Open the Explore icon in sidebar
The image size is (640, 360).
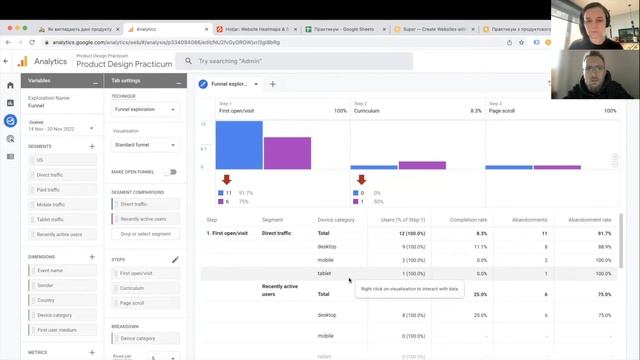(10, 121)
